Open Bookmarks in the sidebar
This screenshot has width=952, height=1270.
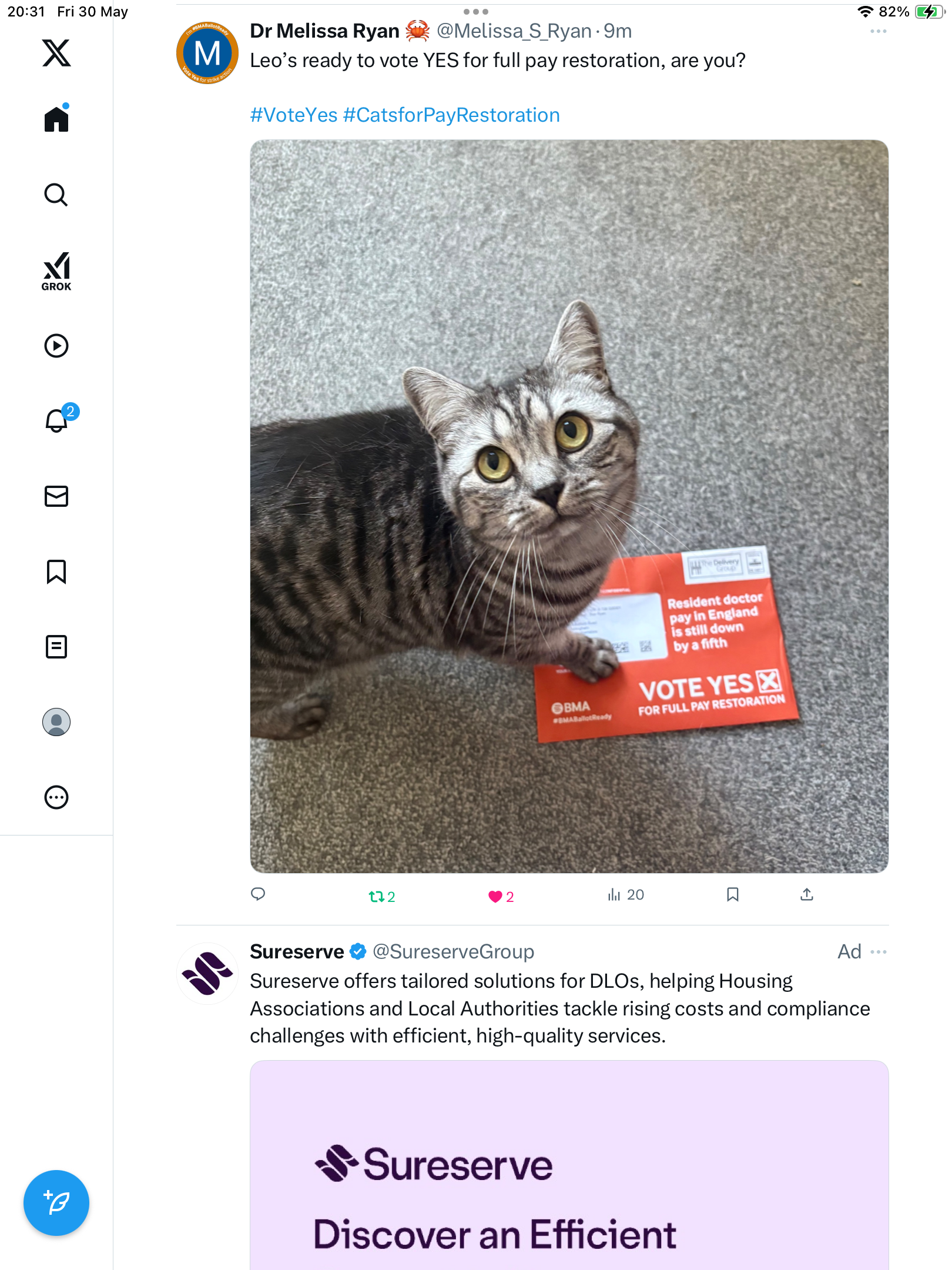pos(56,571)
